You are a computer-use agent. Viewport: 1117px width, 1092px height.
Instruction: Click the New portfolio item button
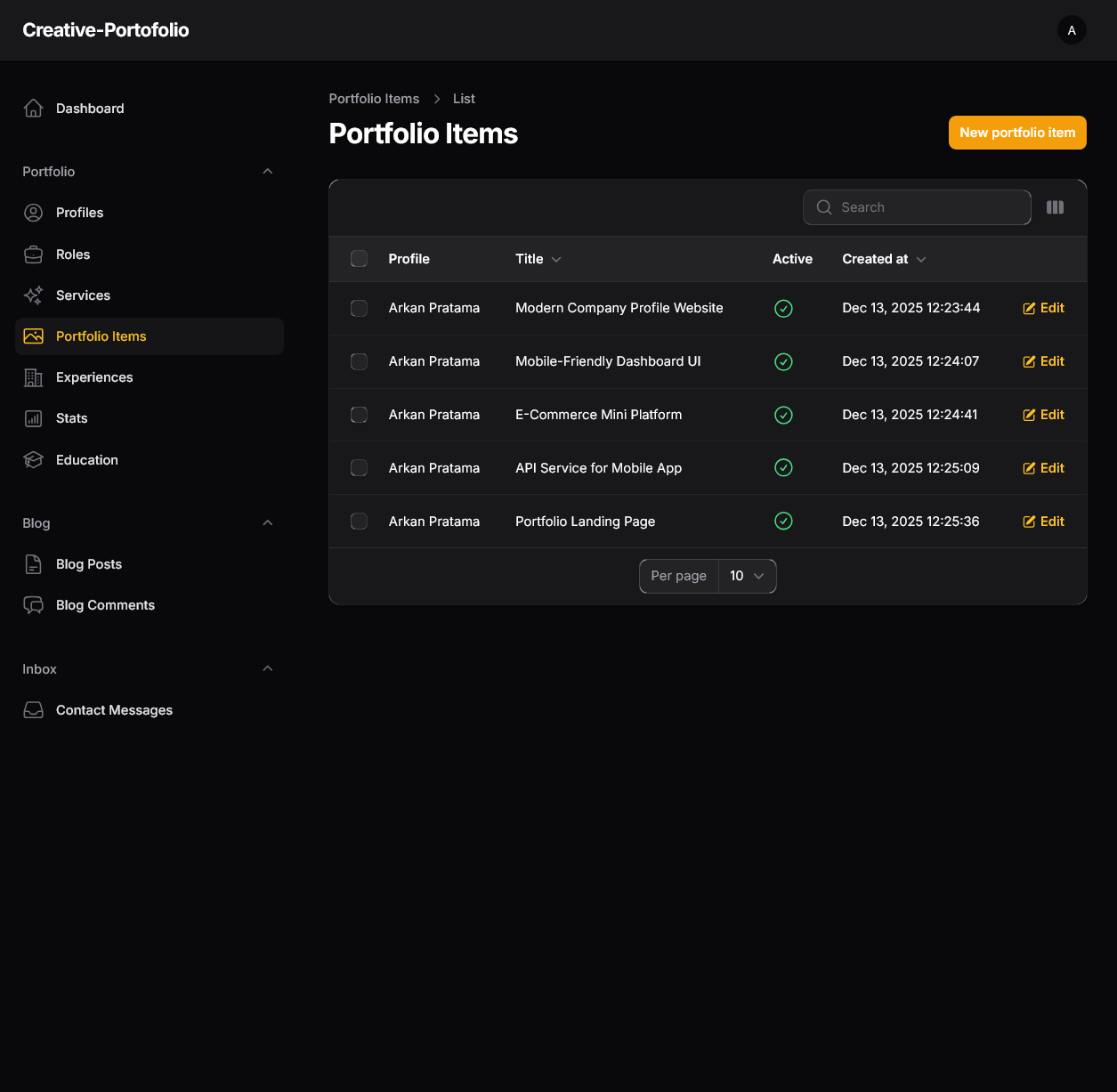coord(1016,133)
